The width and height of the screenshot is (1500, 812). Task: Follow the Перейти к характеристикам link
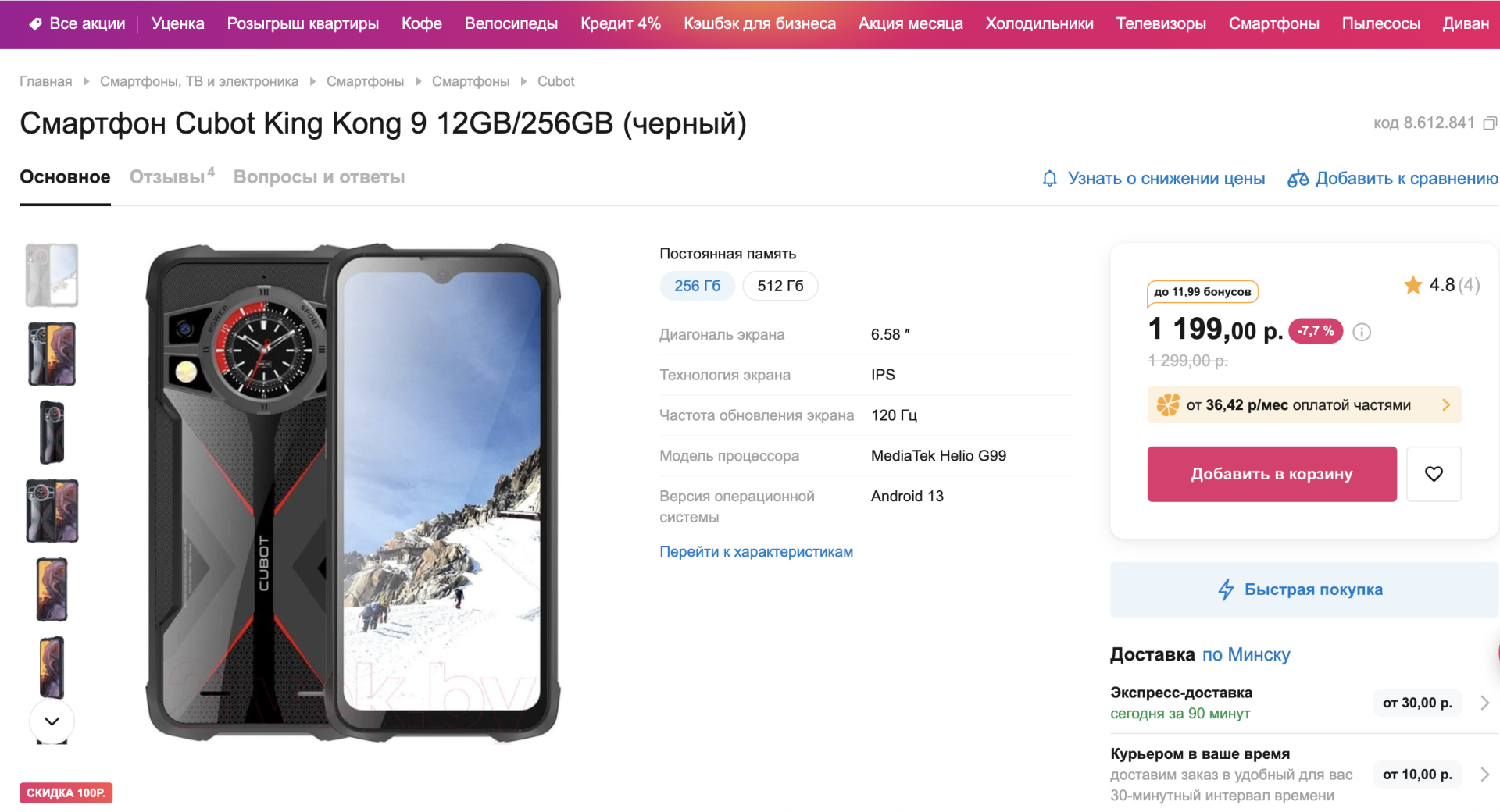point(755,552)
